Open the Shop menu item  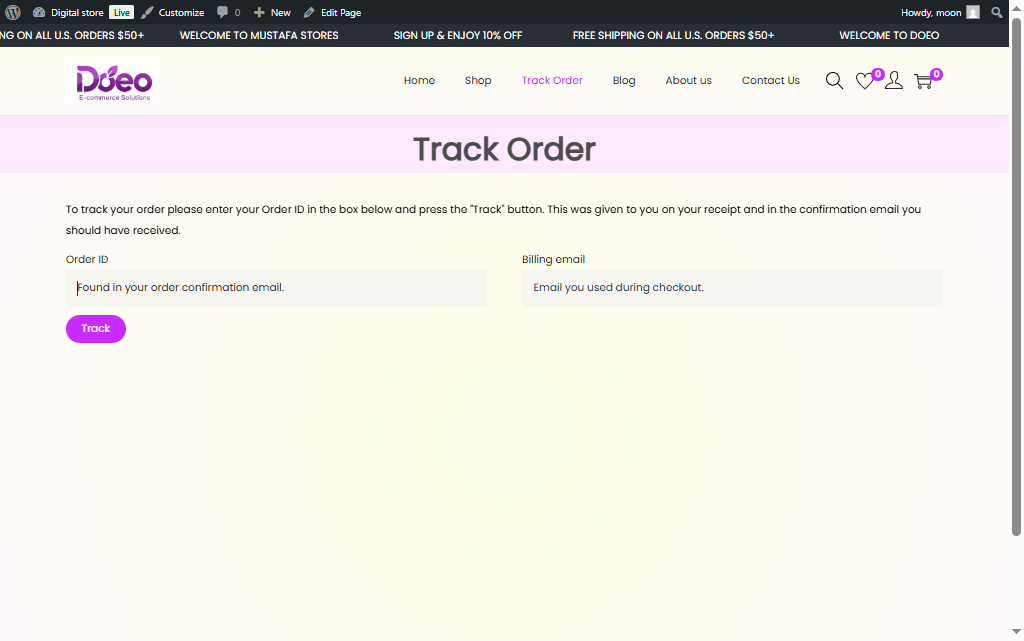478,81
